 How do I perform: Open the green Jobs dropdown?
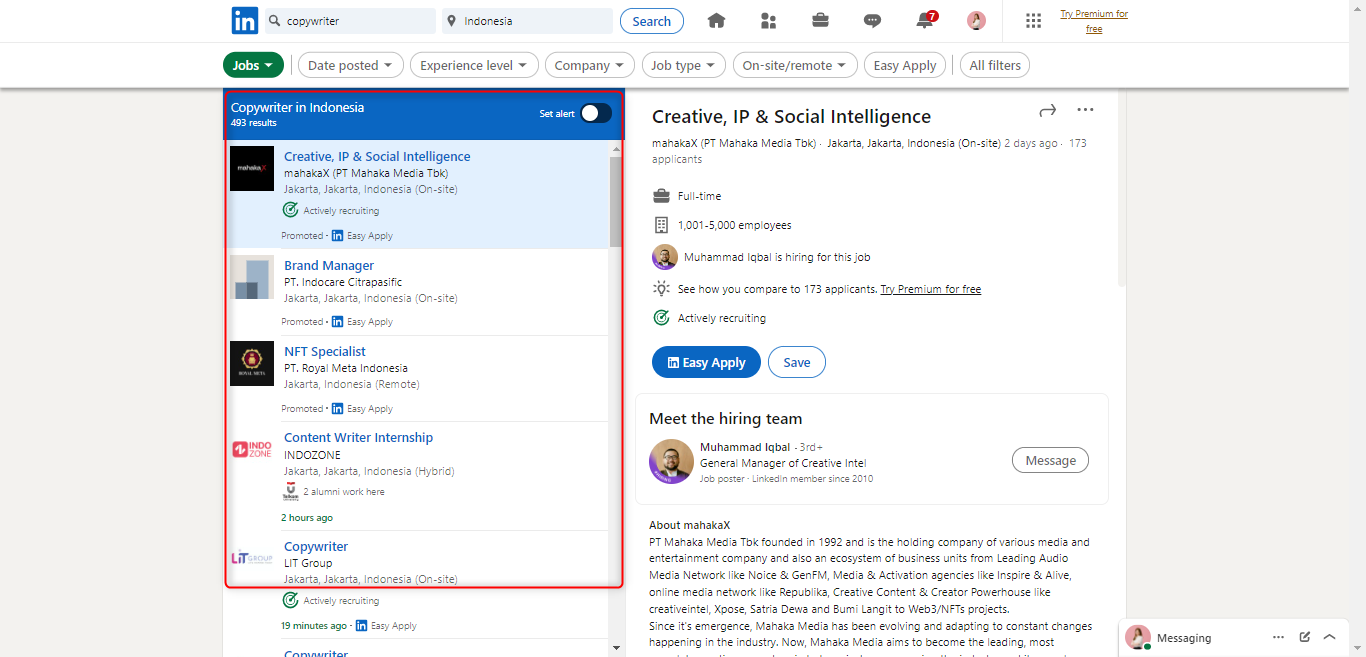click(x=253, y=65)
